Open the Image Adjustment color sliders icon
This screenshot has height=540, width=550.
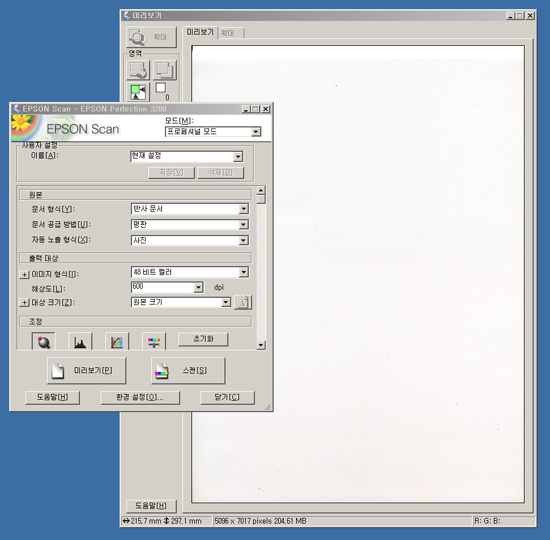pyautogui.click(x=154, y=341)
